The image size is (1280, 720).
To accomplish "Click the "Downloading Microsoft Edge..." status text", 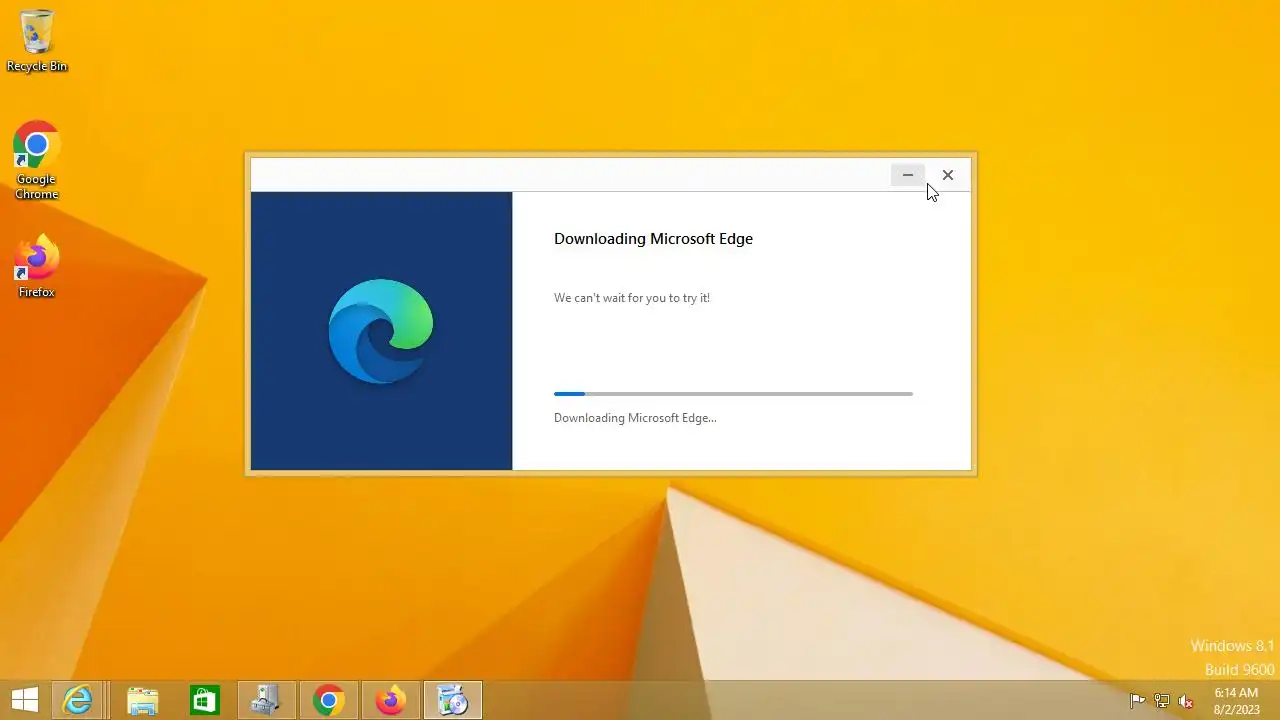I will coord(635,418).
